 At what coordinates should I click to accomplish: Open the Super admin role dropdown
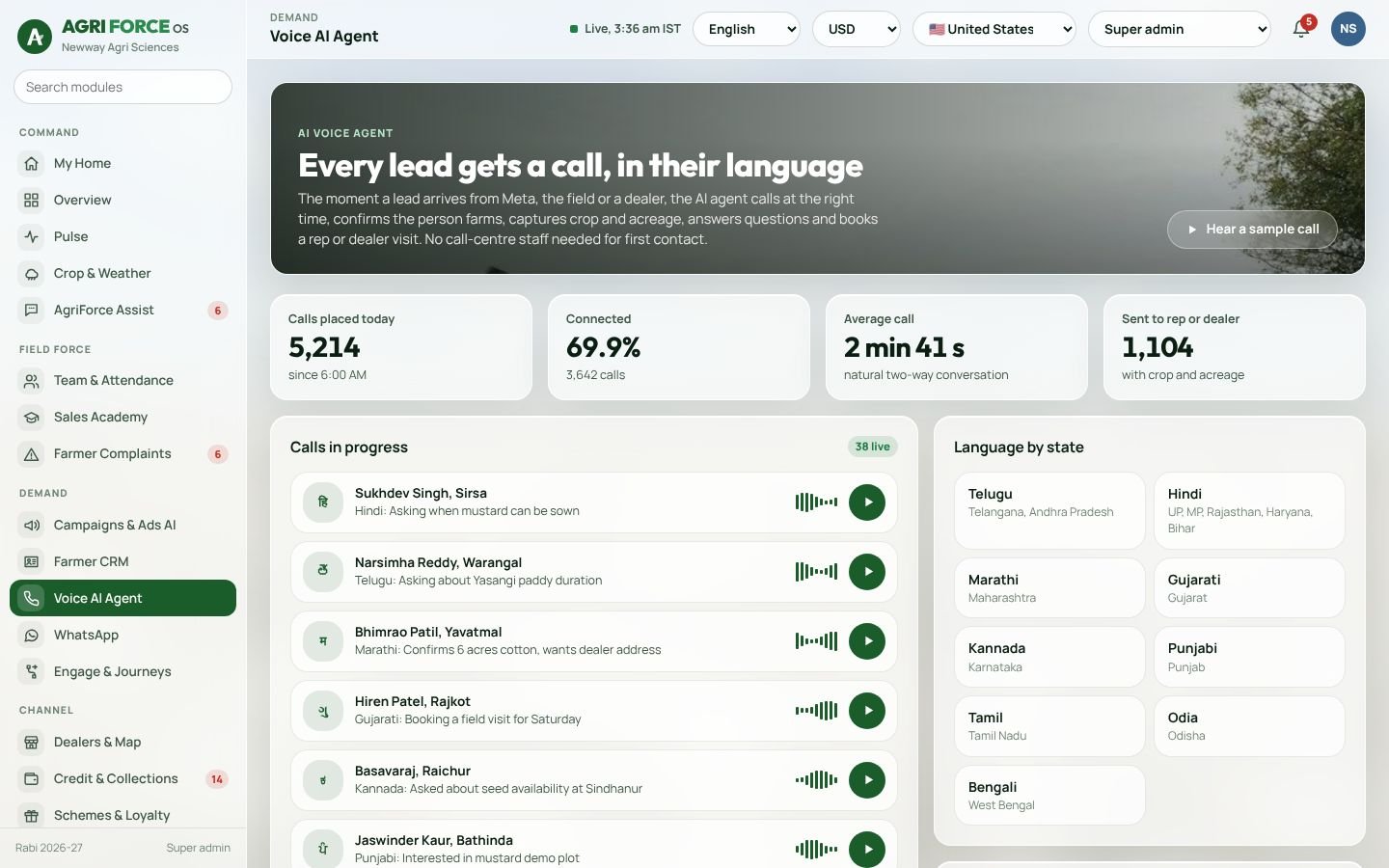(x=1180, y=29)
